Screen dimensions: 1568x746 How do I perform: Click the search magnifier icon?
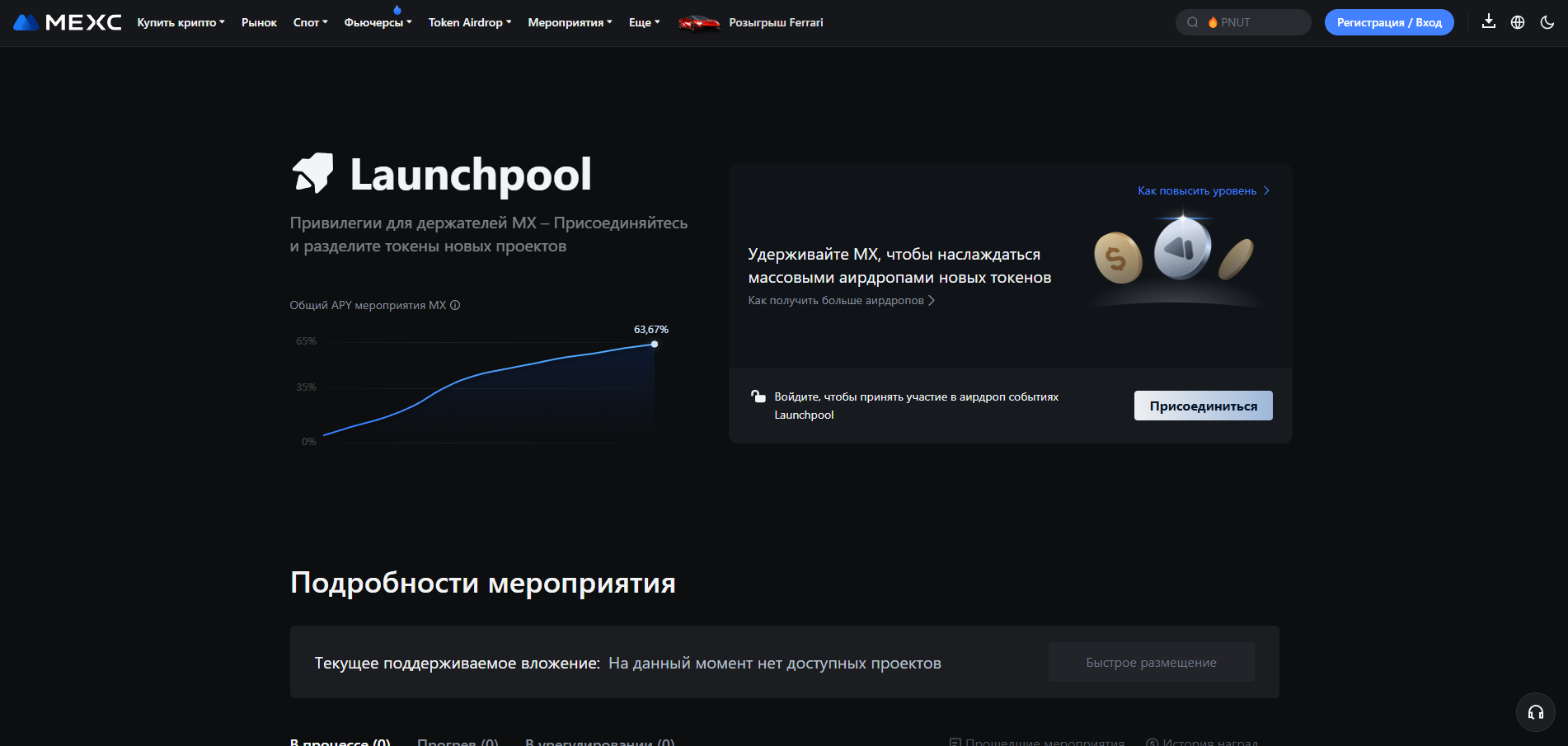coord(1193,22)
